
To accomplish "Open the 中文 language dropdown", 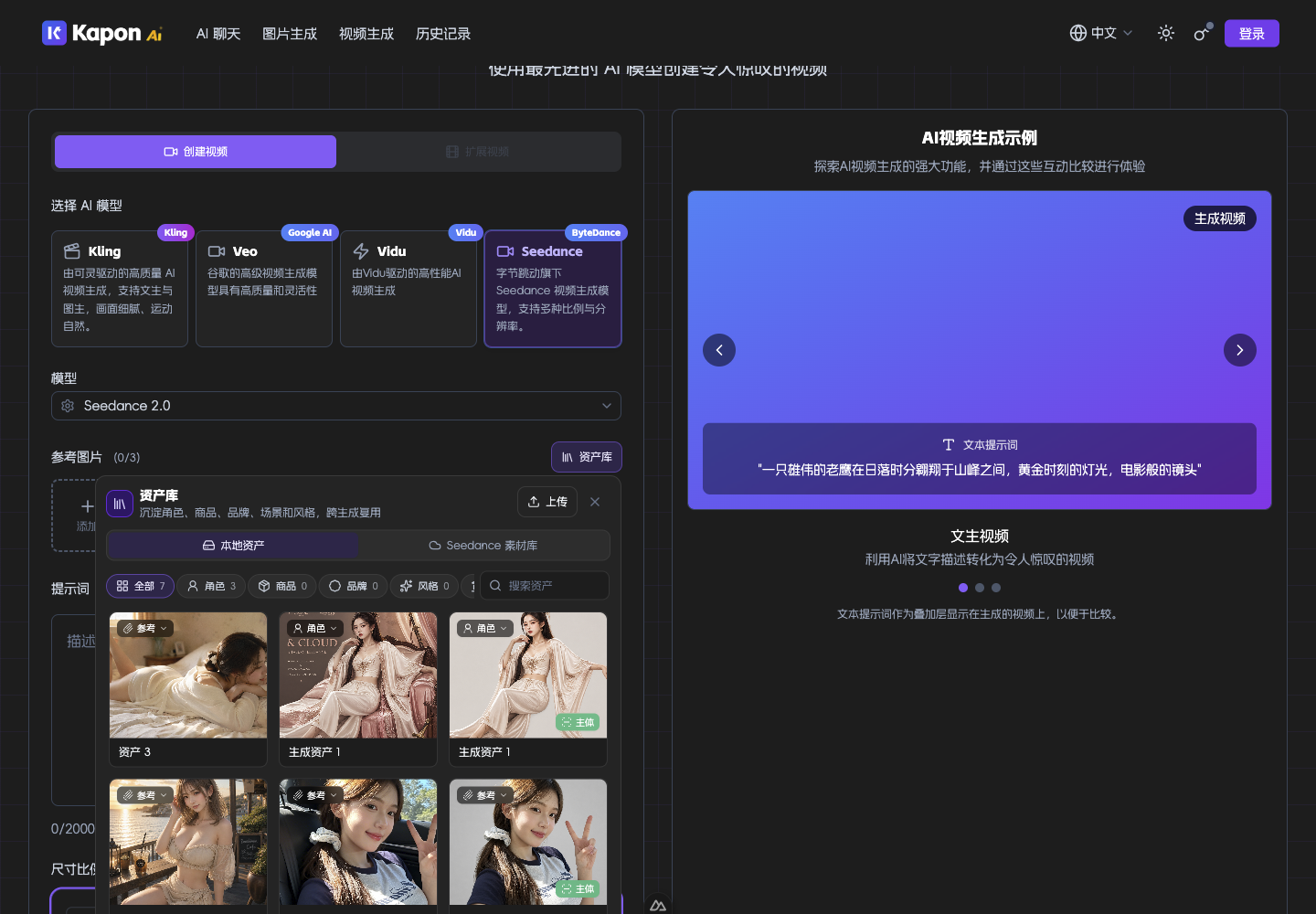I will click(1101, 34).
